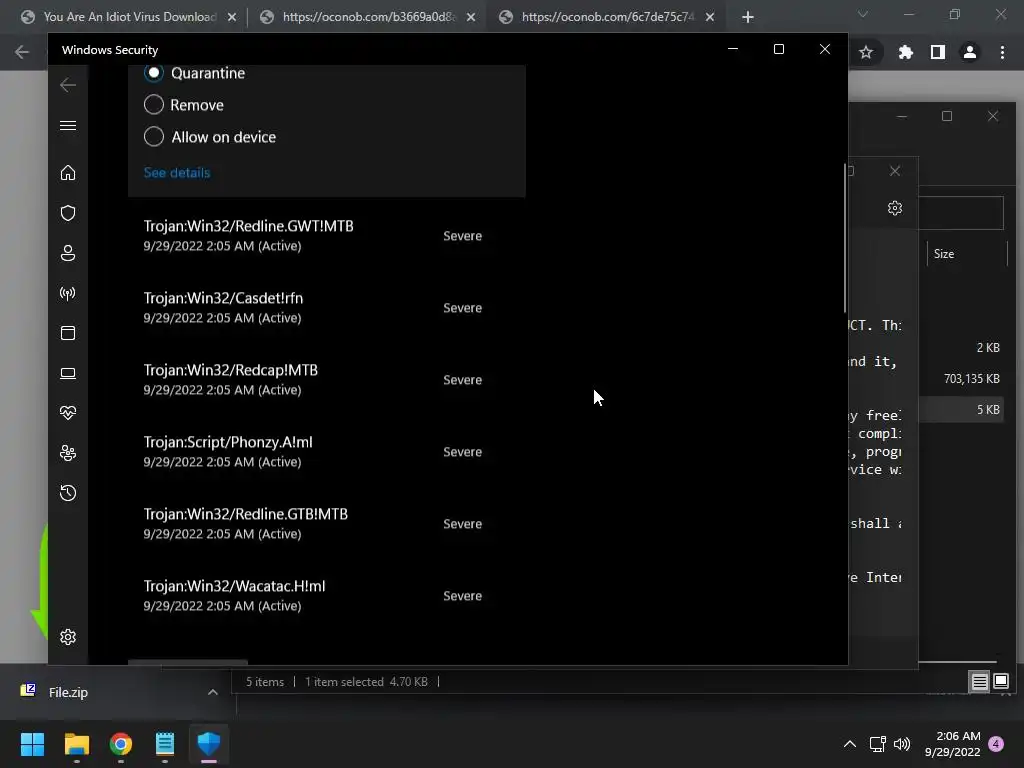Open Device performance & health heart icon

click(68, 413)
